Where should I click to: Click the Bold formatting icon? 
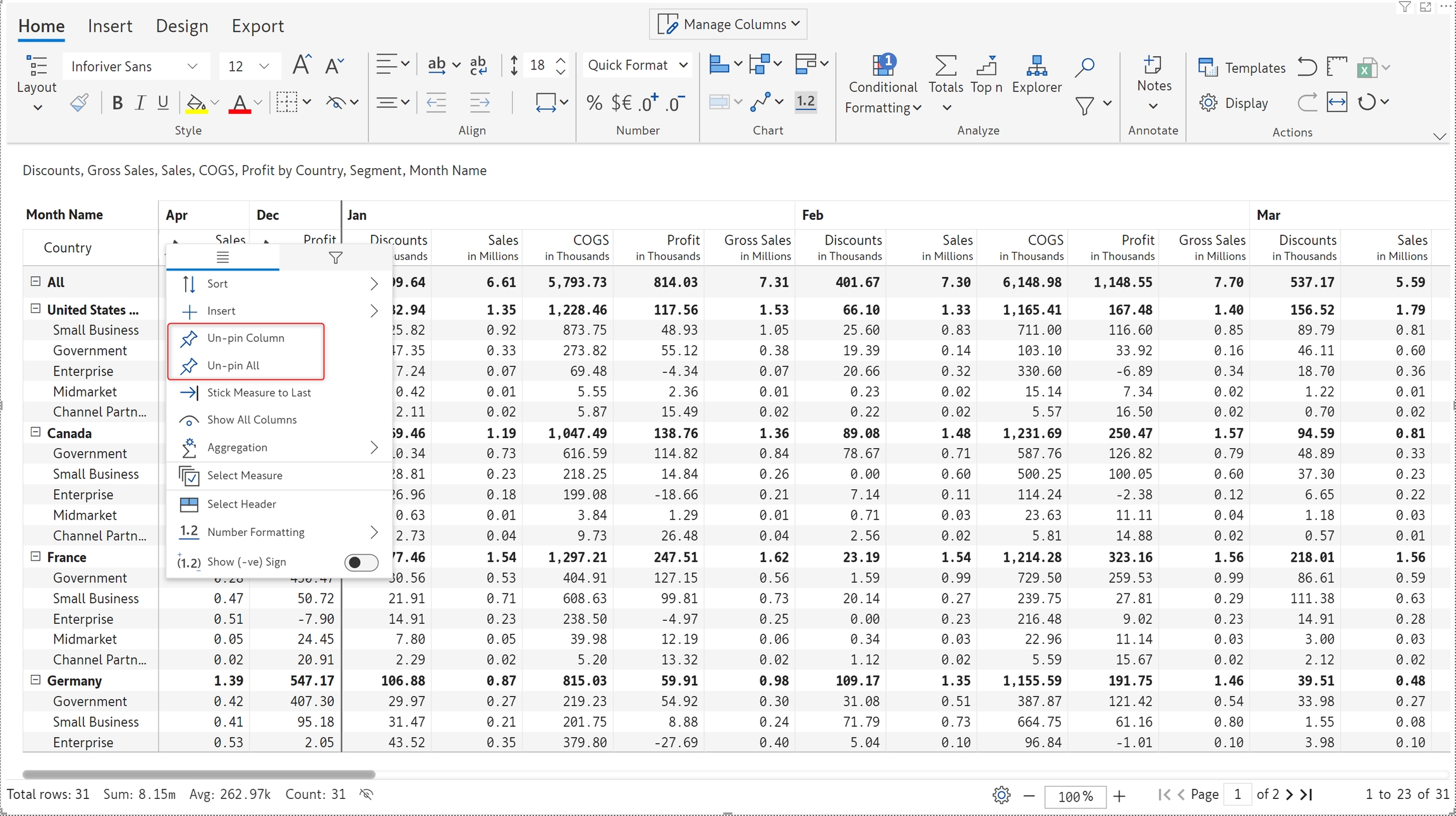pyautogui.click(x=117, y=103)
